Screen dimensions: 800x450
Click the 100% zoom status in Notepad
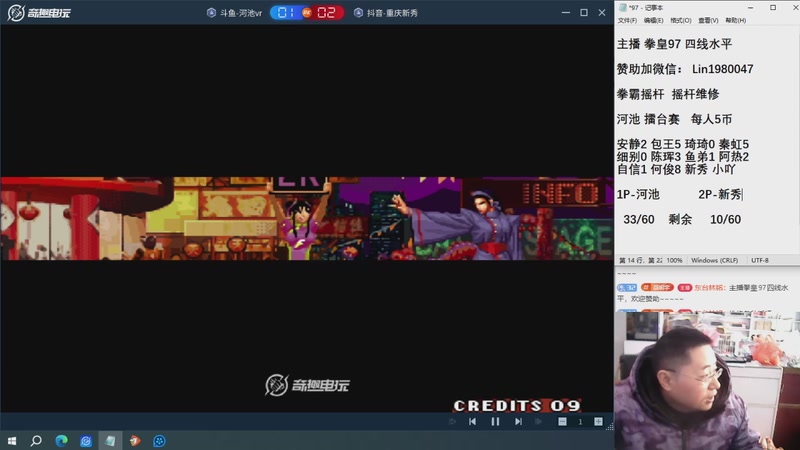(x=674, y=260)
